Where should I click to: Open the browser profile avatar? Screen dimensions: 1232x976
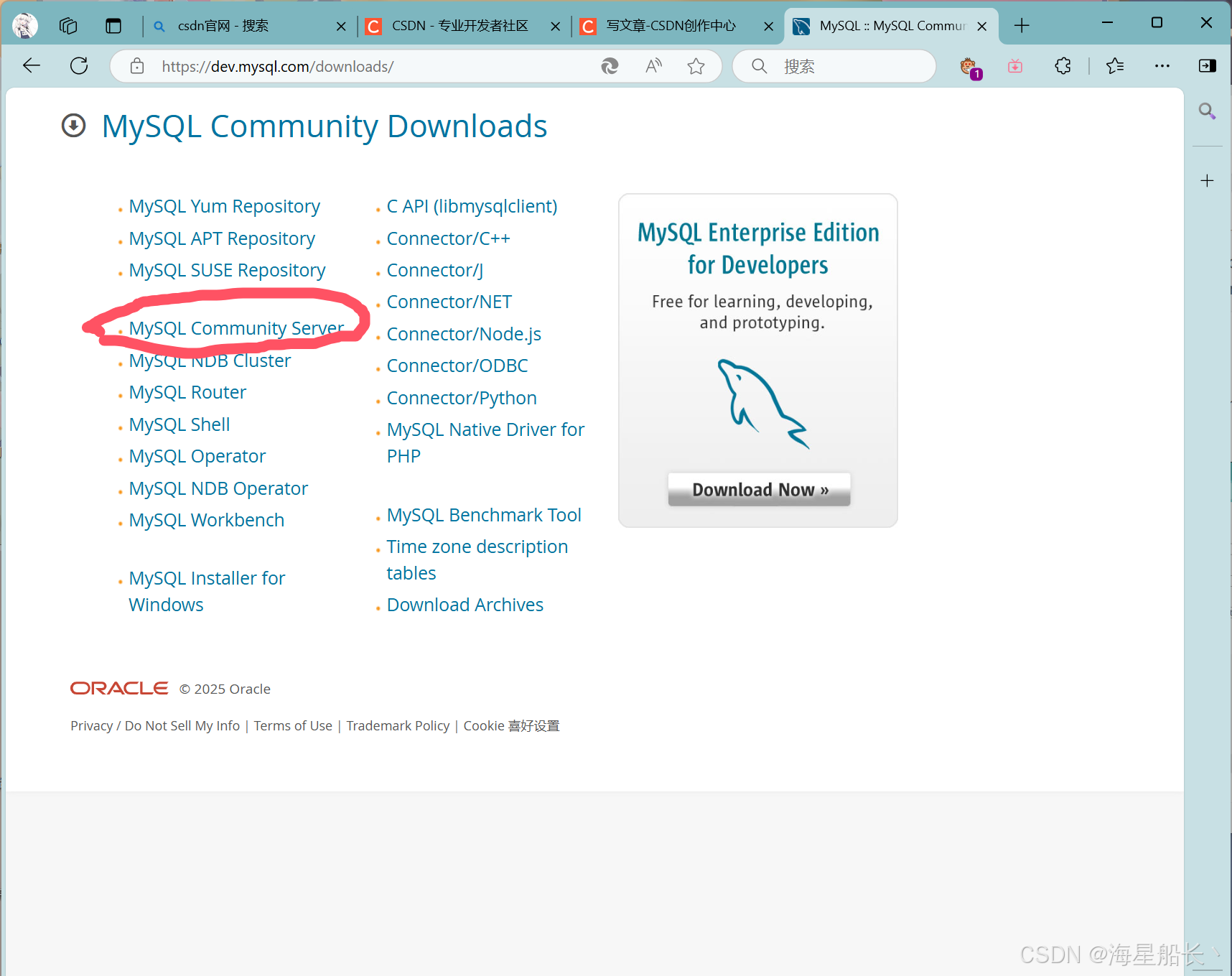click(25, 26)
